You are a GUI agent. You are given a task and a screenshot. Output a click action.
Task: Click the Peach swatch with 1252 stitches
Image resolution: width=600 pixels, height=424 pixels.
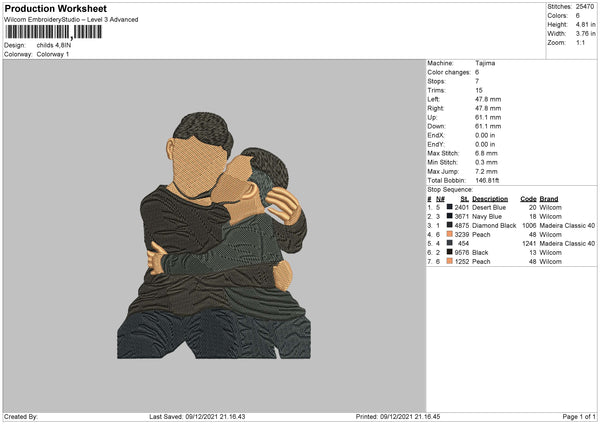pyautogui.click(x=450, y=261)
